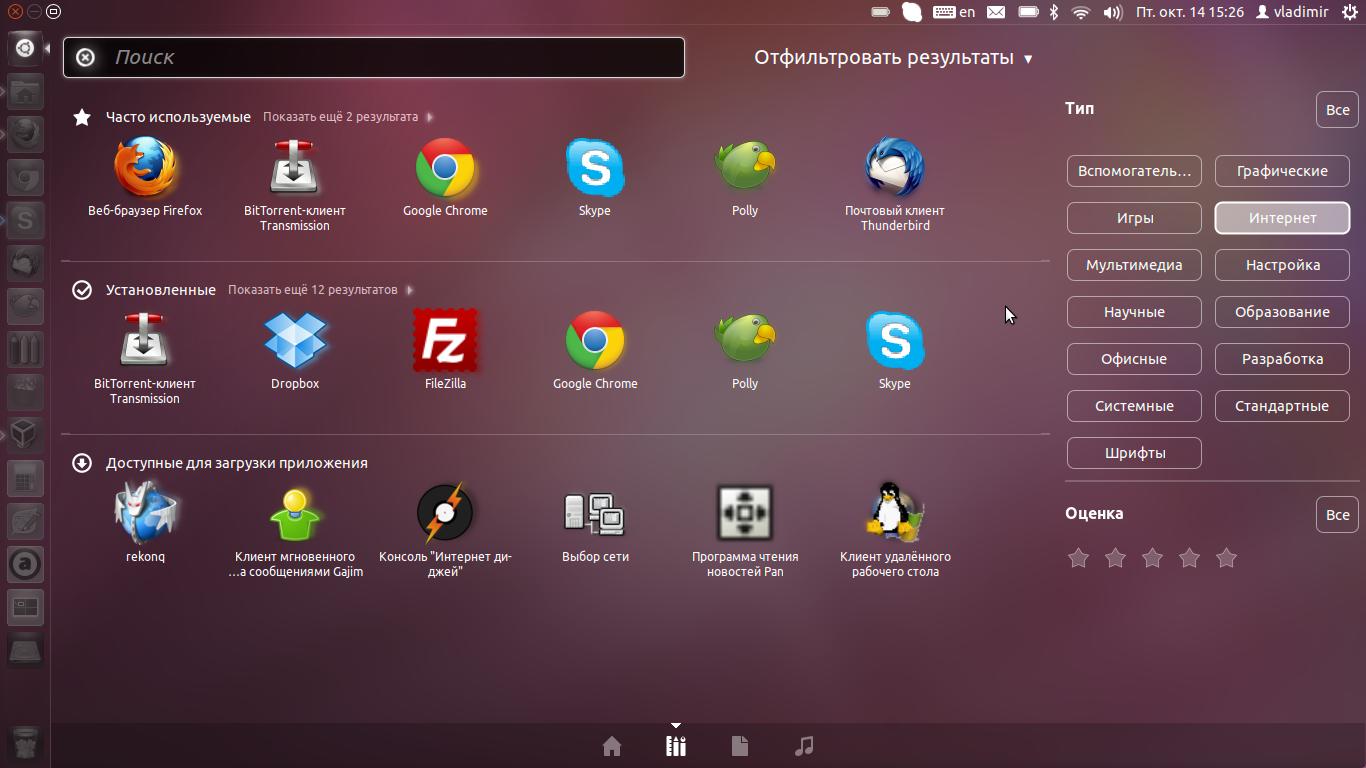The width and height of the screenshot is (1366, 768).
Task: Launch Skype from Установленные row
Action: click(x=895, y=351)
